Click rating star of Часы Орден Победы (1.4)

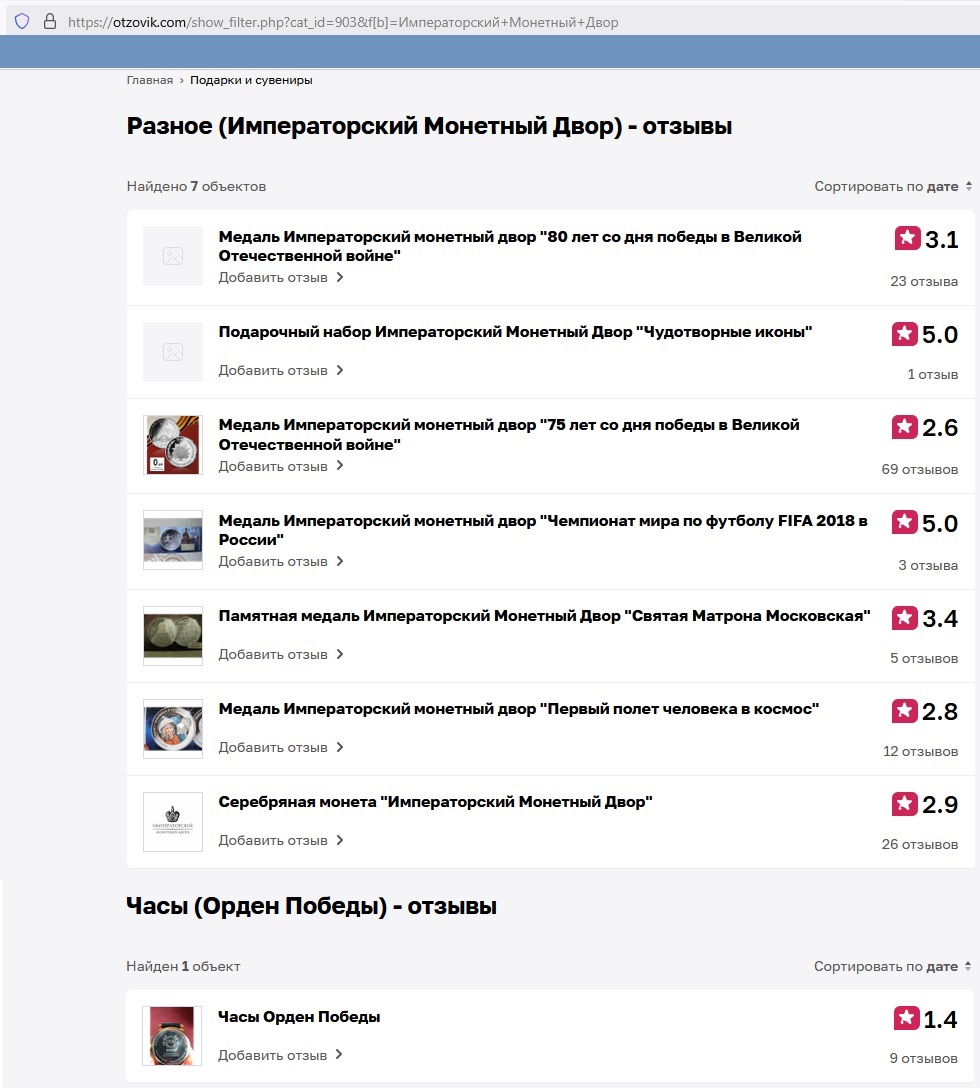point(906,1018)
